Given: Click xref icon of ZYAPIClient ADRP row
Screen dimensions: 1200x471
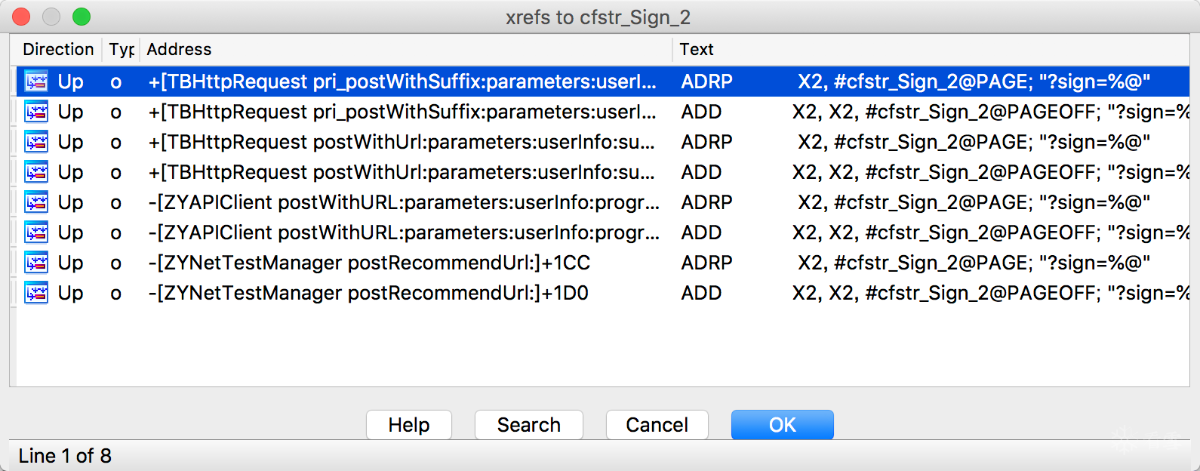Looking at the screenshot, I should point(36,202).
